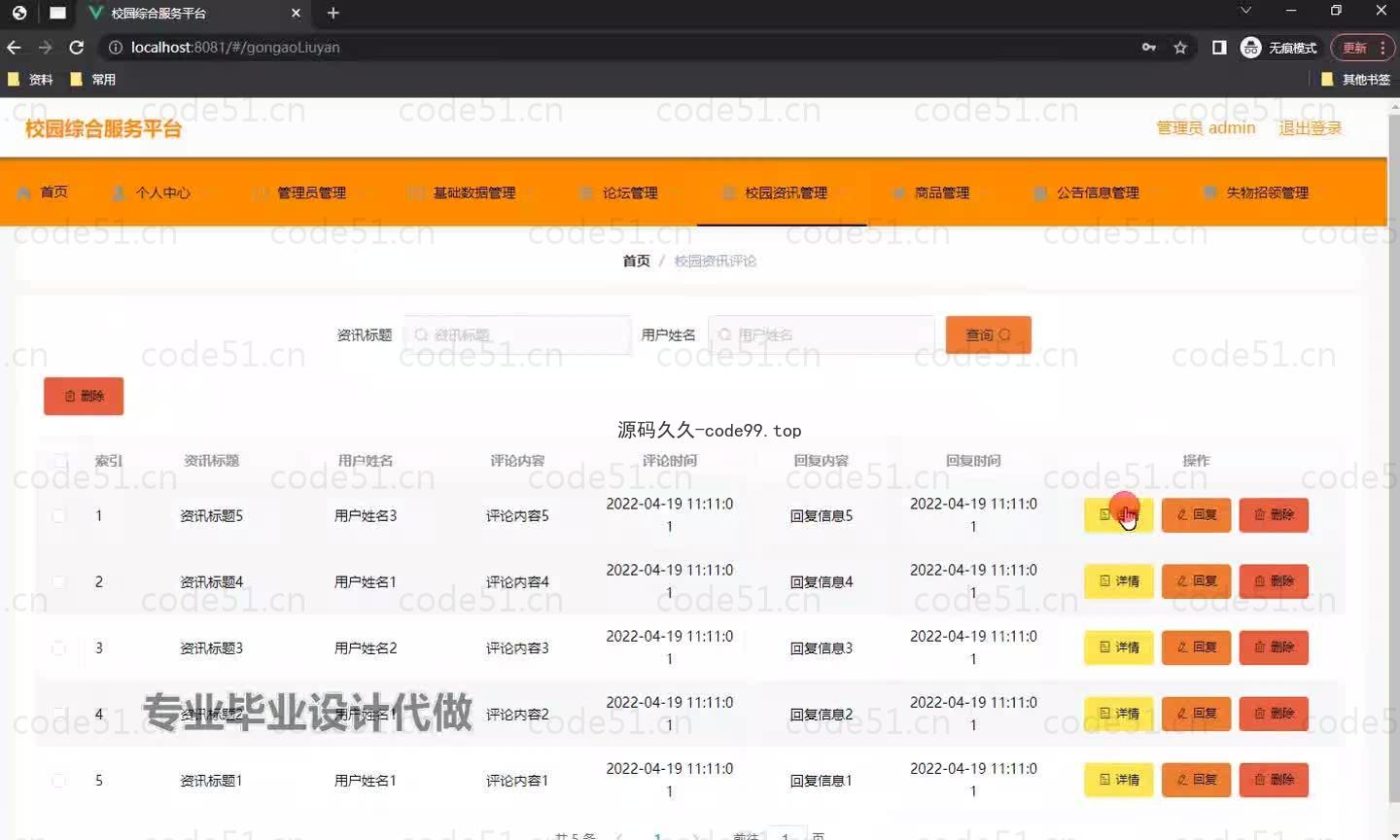Click 回复 for row 资讯标题5

tap(1197, 515)
